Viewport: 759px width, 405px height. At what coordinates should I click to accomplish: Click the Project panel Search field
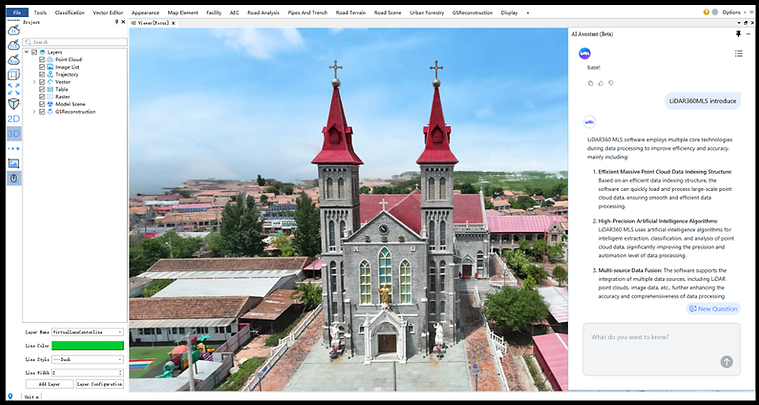coord(75,42)
